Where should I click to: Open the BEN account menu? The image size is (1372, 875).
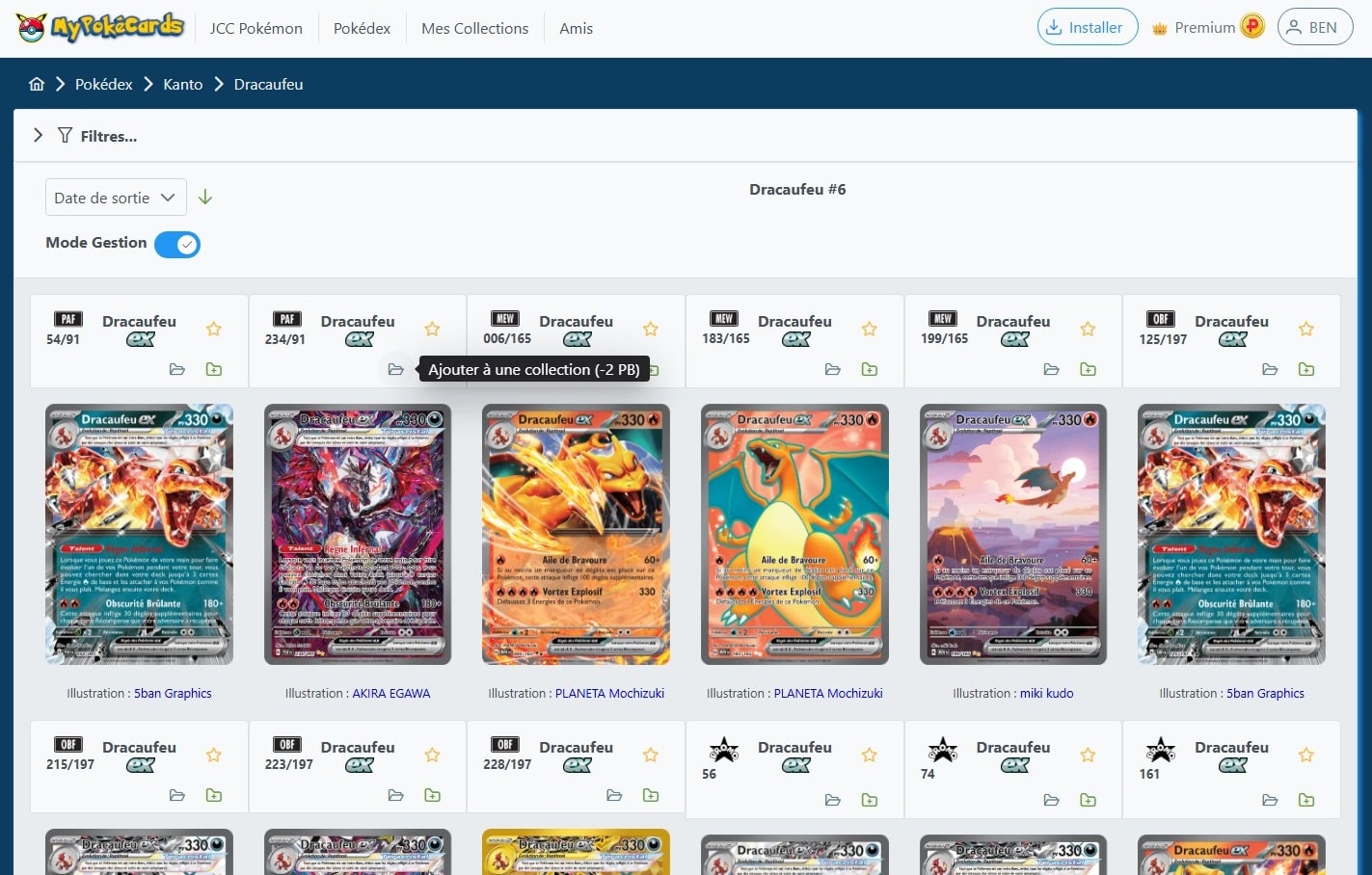click(1314, 27)
